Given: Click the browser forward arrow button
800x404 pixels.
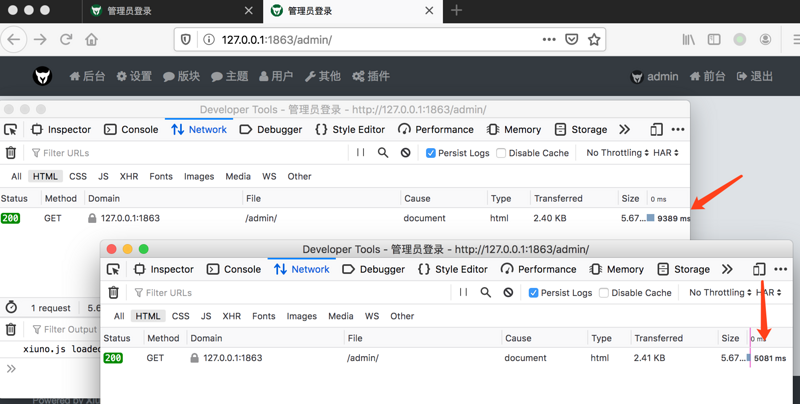Looking at the screenshot, I should (x=40, y=39).
